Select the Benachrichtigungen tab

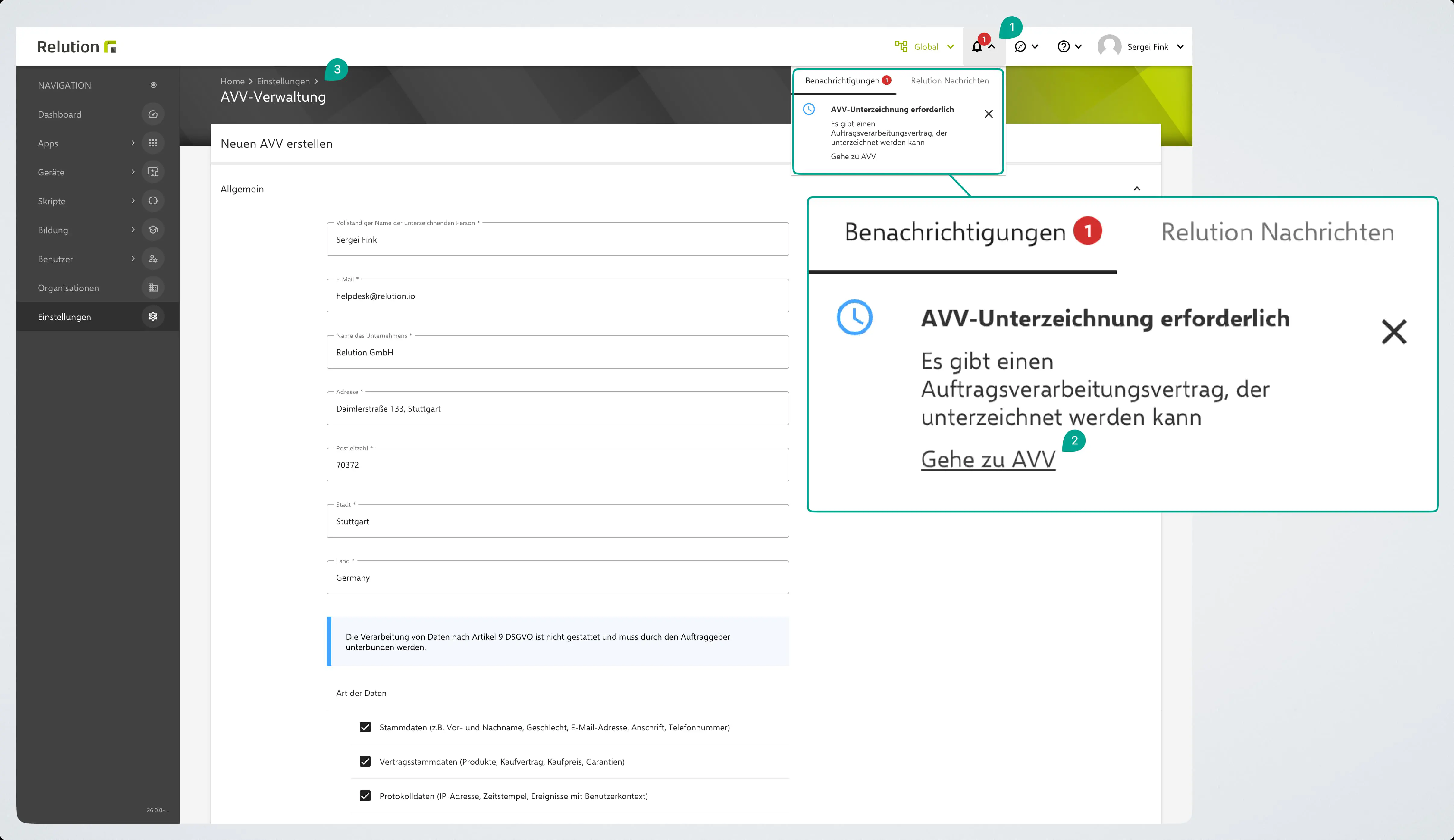point(842,81)
